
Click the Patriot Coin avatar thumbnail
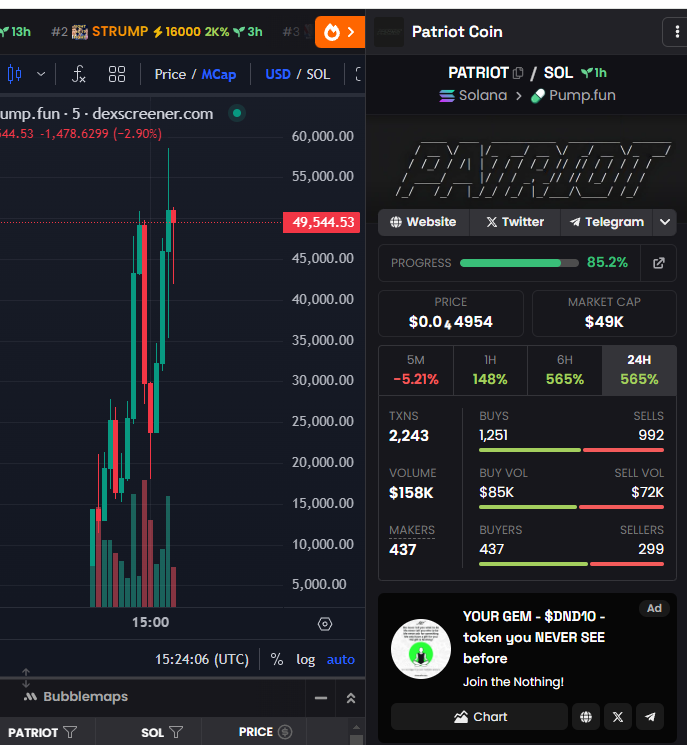click(389, 32)
